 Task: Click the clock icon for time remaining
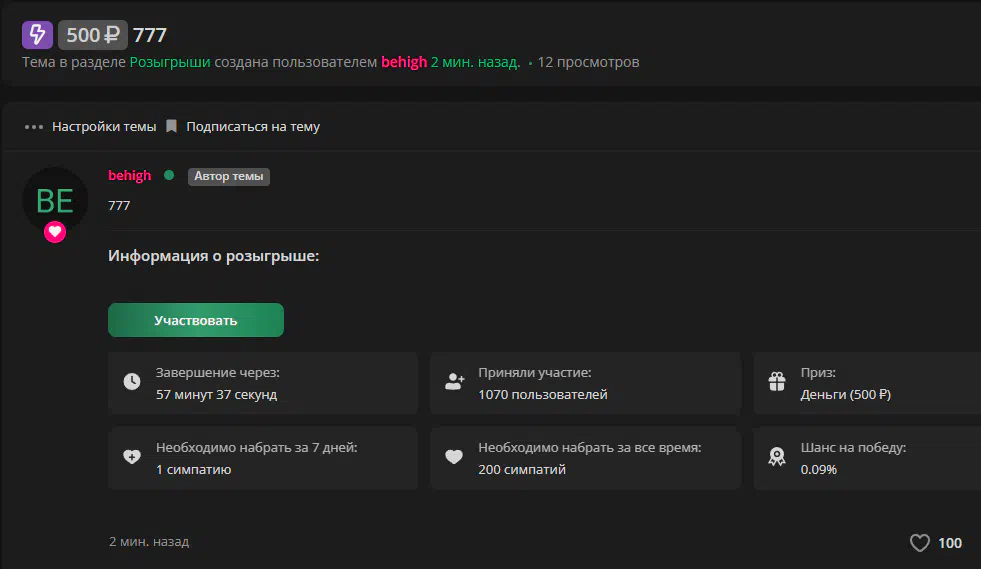132,381
